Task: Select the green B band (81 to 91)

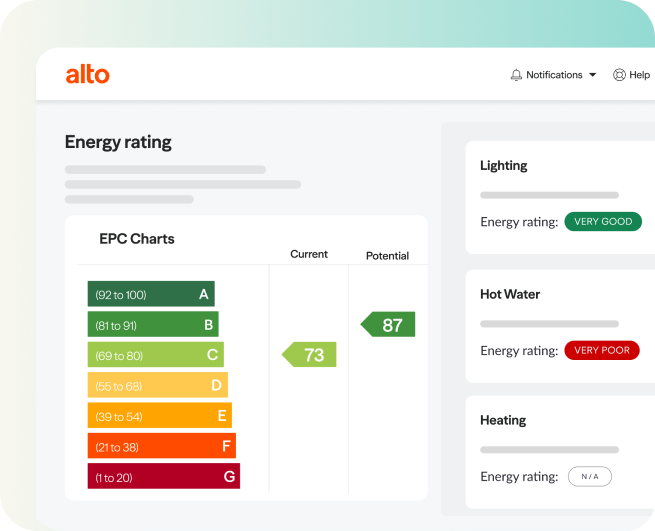Action: point(153,325)
